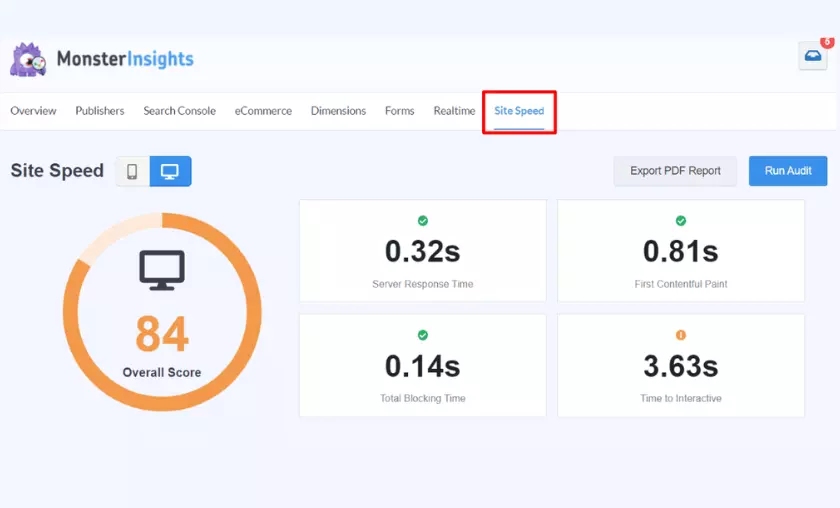Click the large monitor icon in score circle
This screenshot has width=840, height=508.
click(x=162, y=270)
